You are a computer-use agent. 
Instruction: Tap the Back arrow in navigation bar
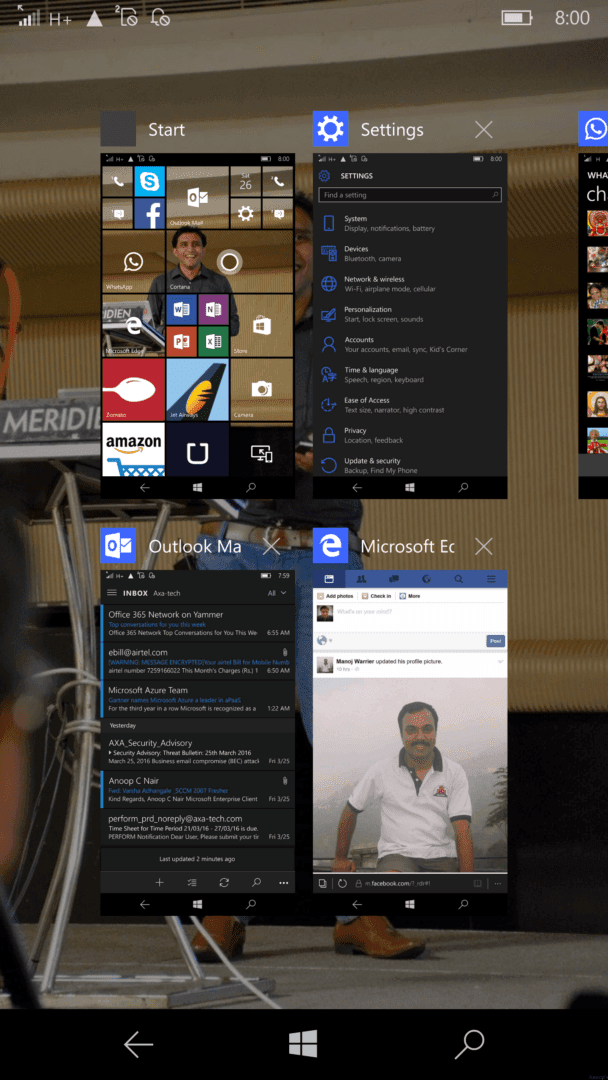point(138,1044)
